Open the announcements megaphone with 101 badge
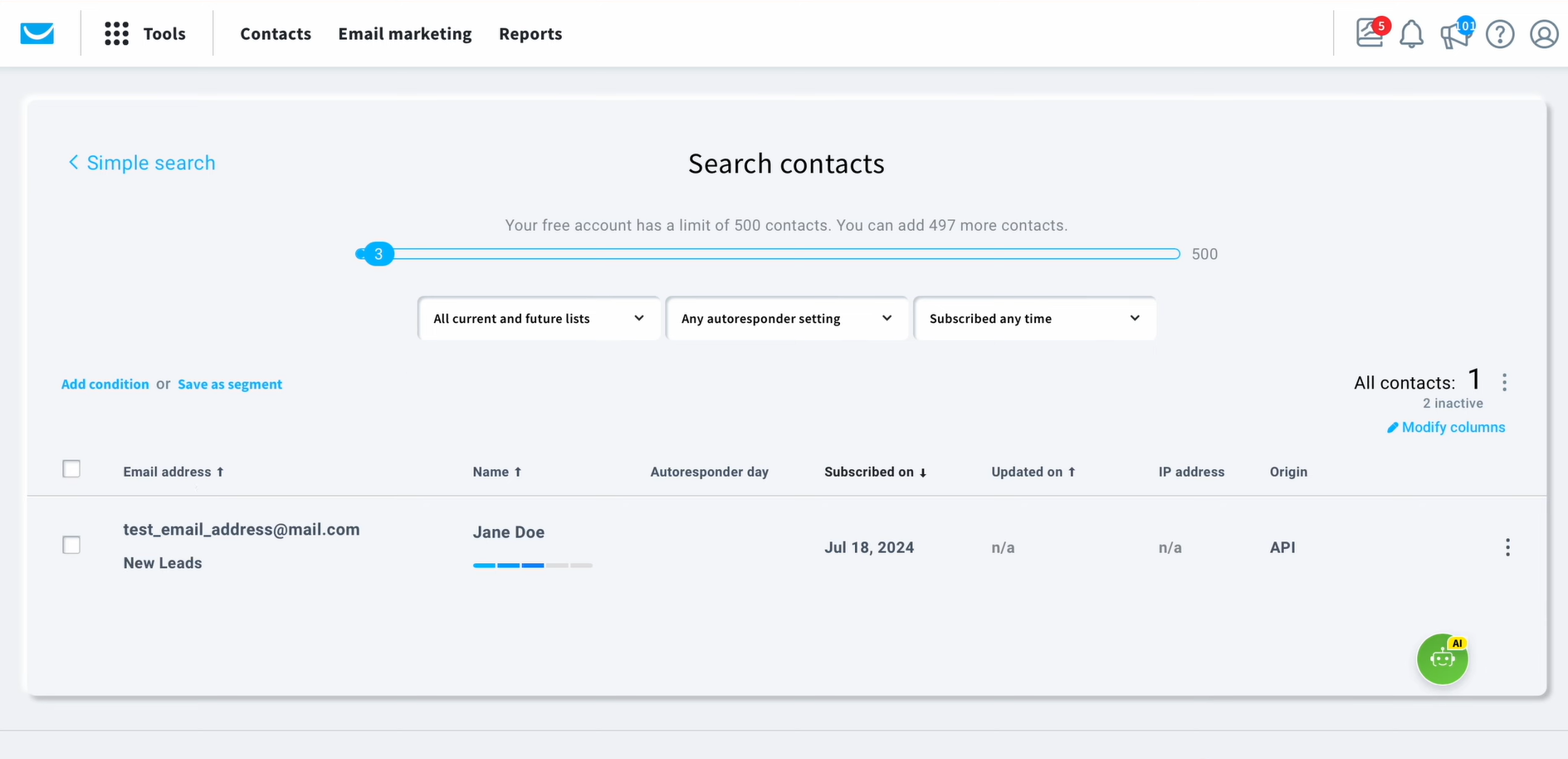This screenshot has width=1568, height=759. pos(1455,36)
